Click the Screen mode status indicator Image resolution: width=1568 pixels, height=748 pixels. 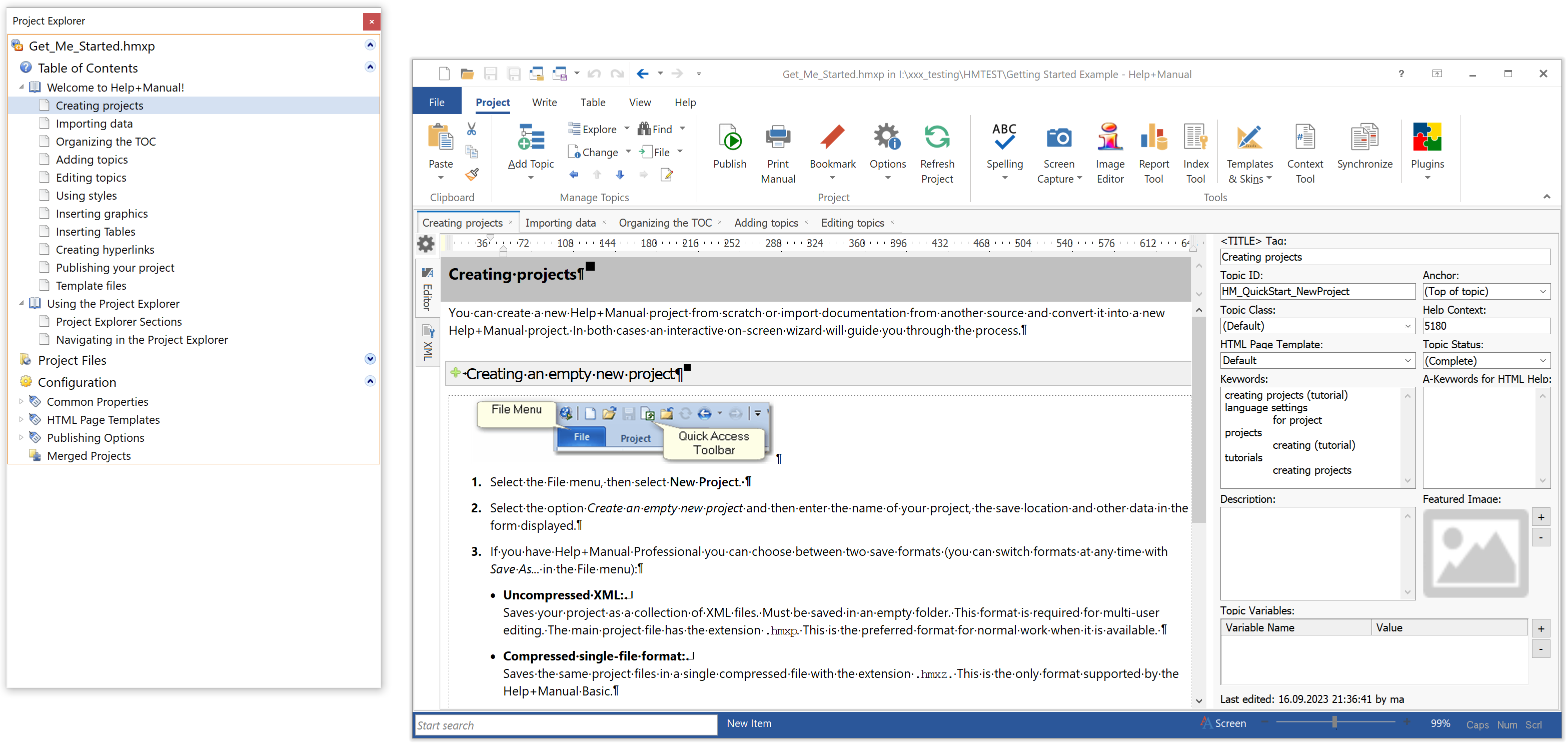tap(1223, 723)
